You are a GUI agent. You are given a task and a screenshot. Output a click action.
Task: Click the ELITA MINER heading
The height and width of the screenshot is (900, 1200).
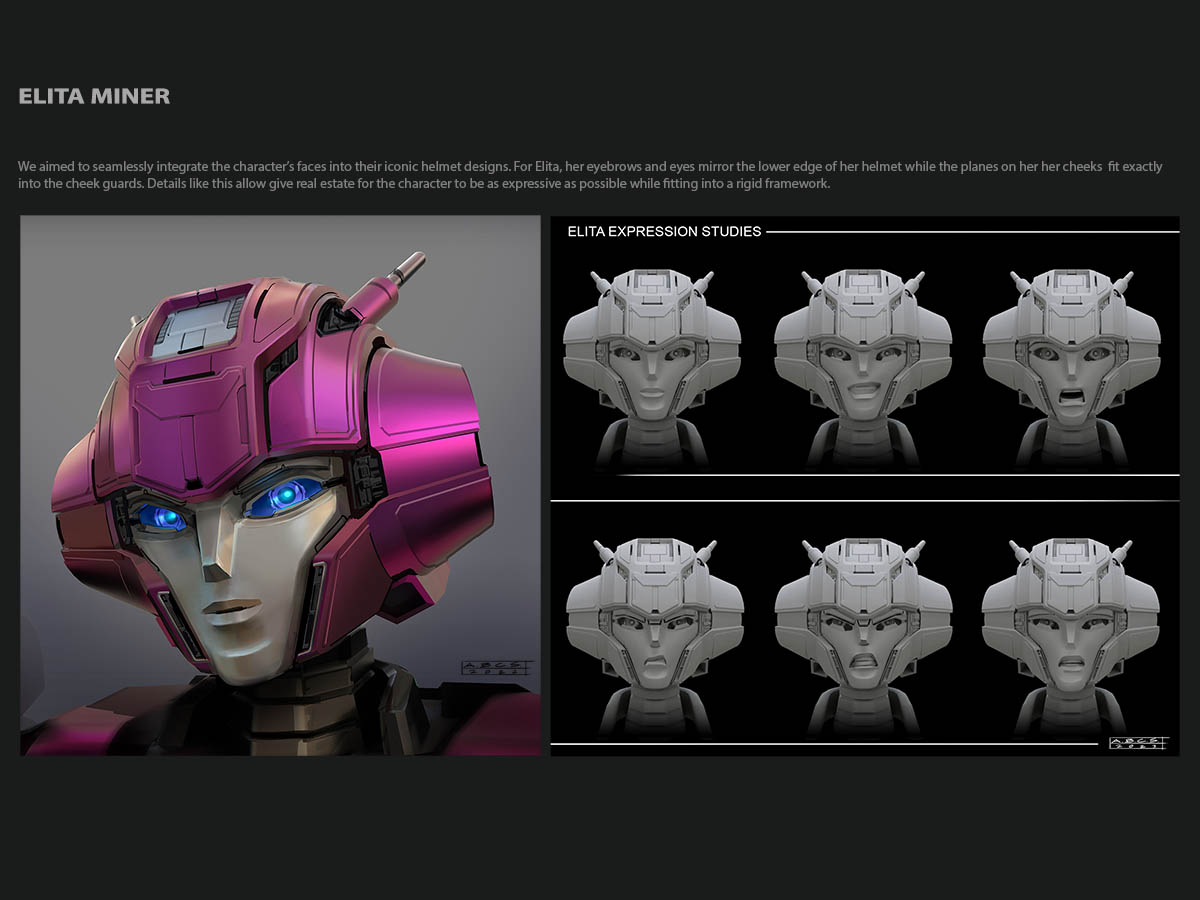point(94,97)
